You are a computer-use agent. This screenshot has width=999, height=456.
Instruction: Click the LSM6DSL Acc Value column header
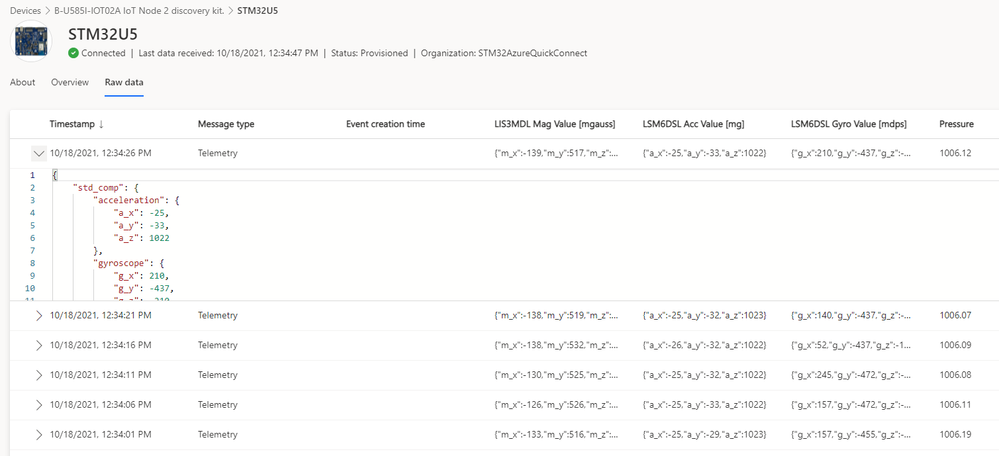pos(694,124)
